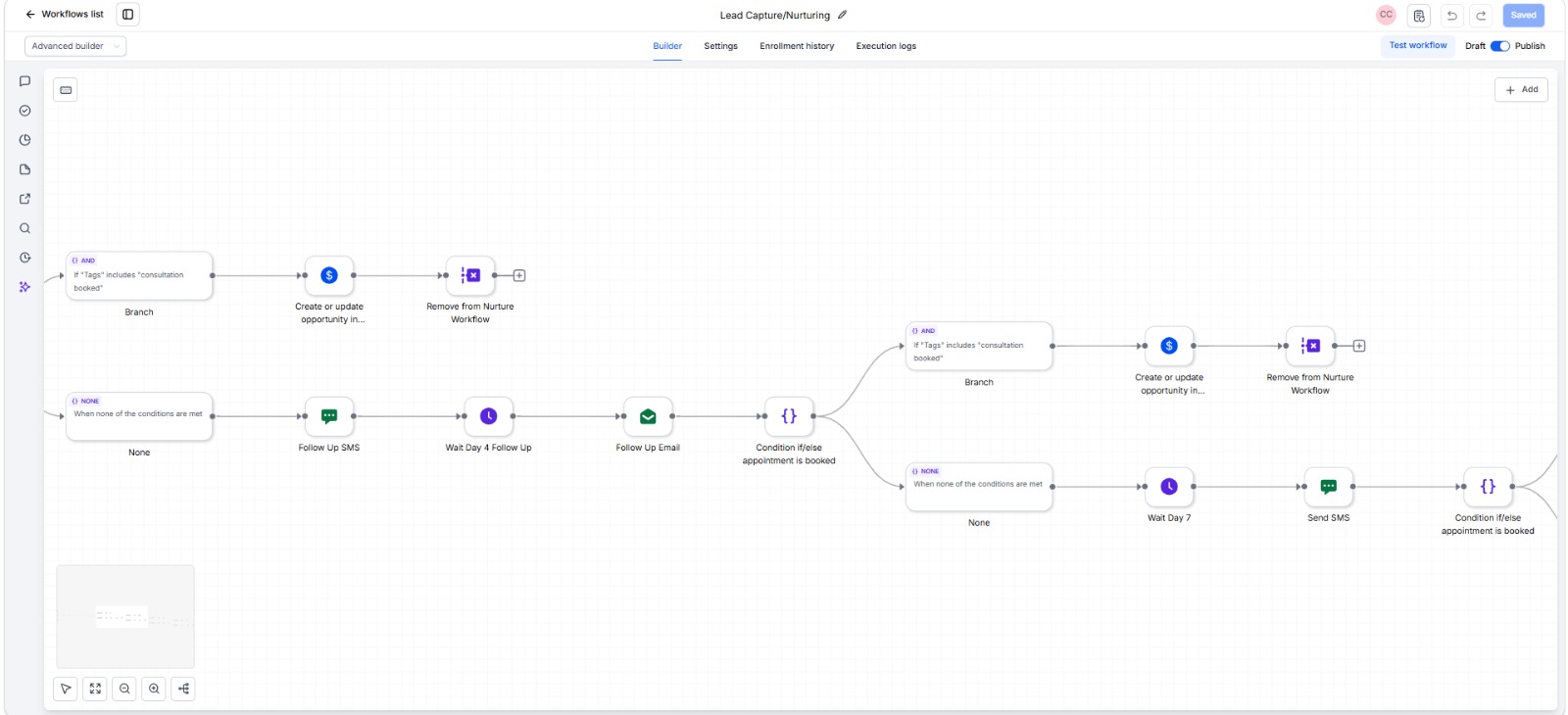Add step after Remove from Nurture Workflow above Wait Day 4
Image resolution: width=1568 pixels, height=715 pixels.
point(519,275)
